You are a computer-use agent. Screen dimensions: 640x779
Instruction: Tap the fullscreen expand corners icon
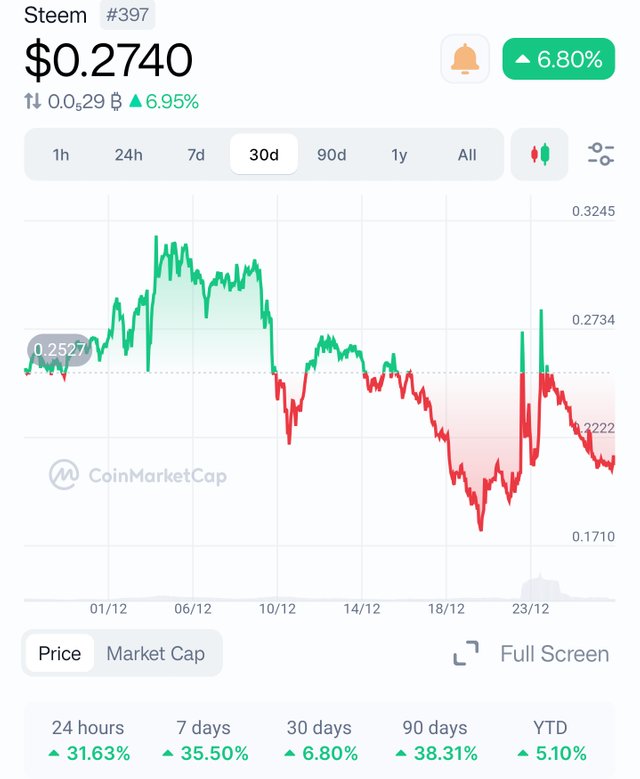[466, 653]
